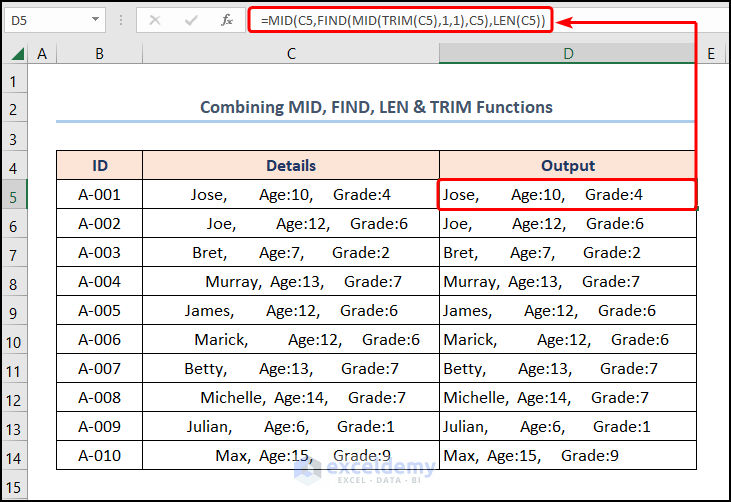Select the Output cell for Jose

pos(567,194)
